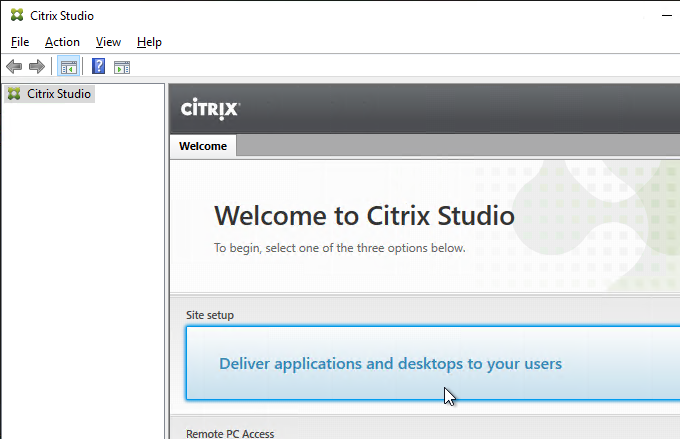Open the blue Help question-mark icon

[98, 66]
